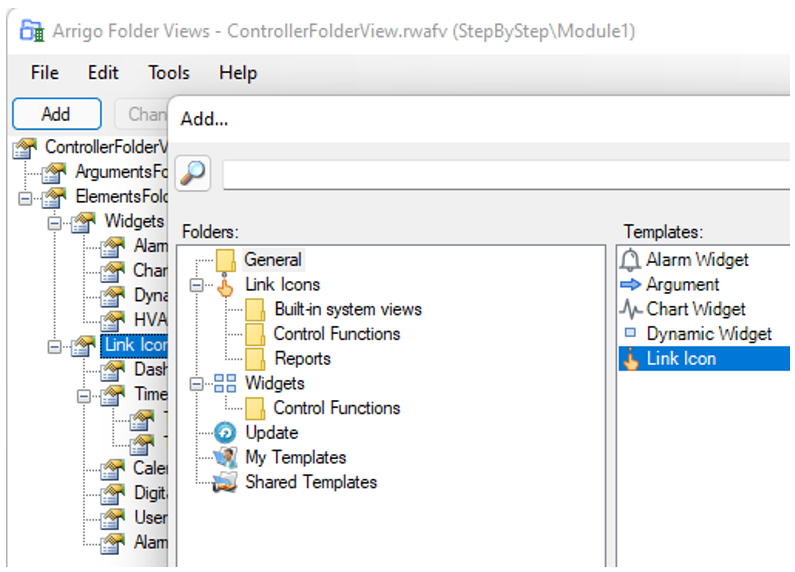The height and width of the screenshot is (572, 795).
Task: Click the Cale node icon in left tree
Action: pyautogui.click(x=113, y=469)
